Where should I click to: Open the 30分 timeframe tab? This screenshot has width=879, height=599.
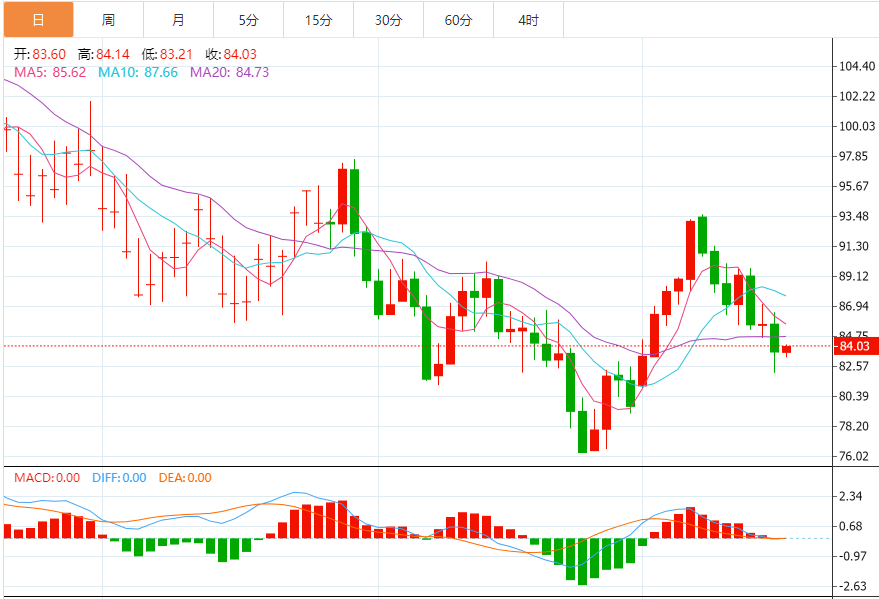(388, 20)
